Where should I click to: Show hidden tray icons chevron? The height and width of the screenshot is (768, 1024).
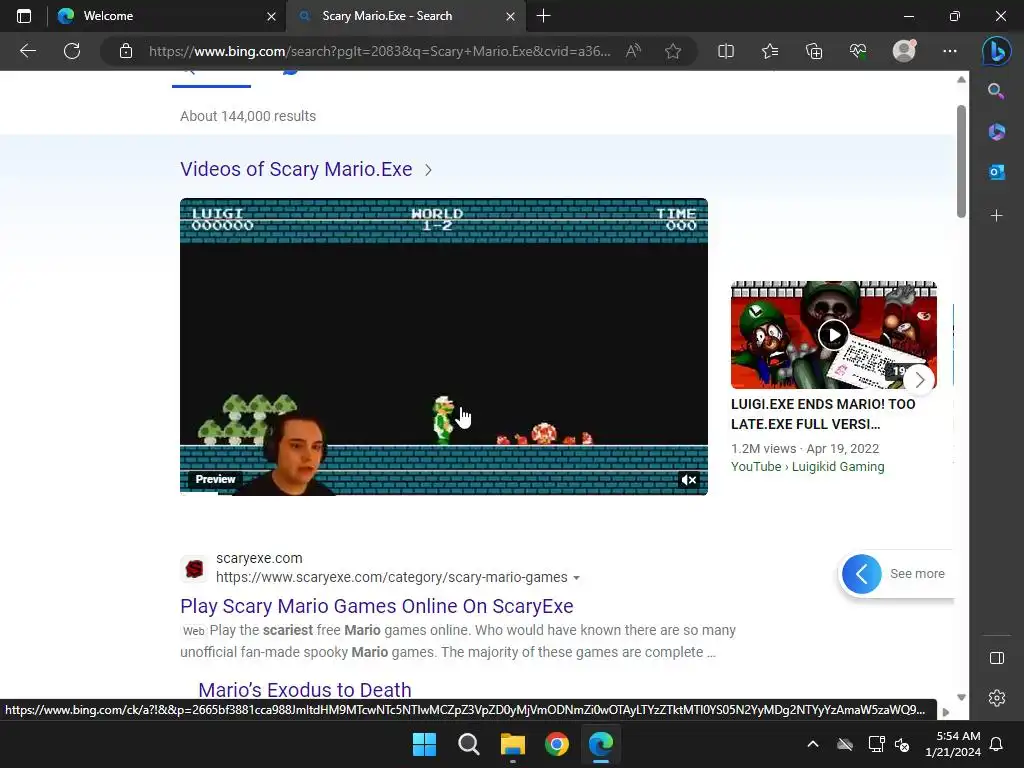(x=813, y=744)
